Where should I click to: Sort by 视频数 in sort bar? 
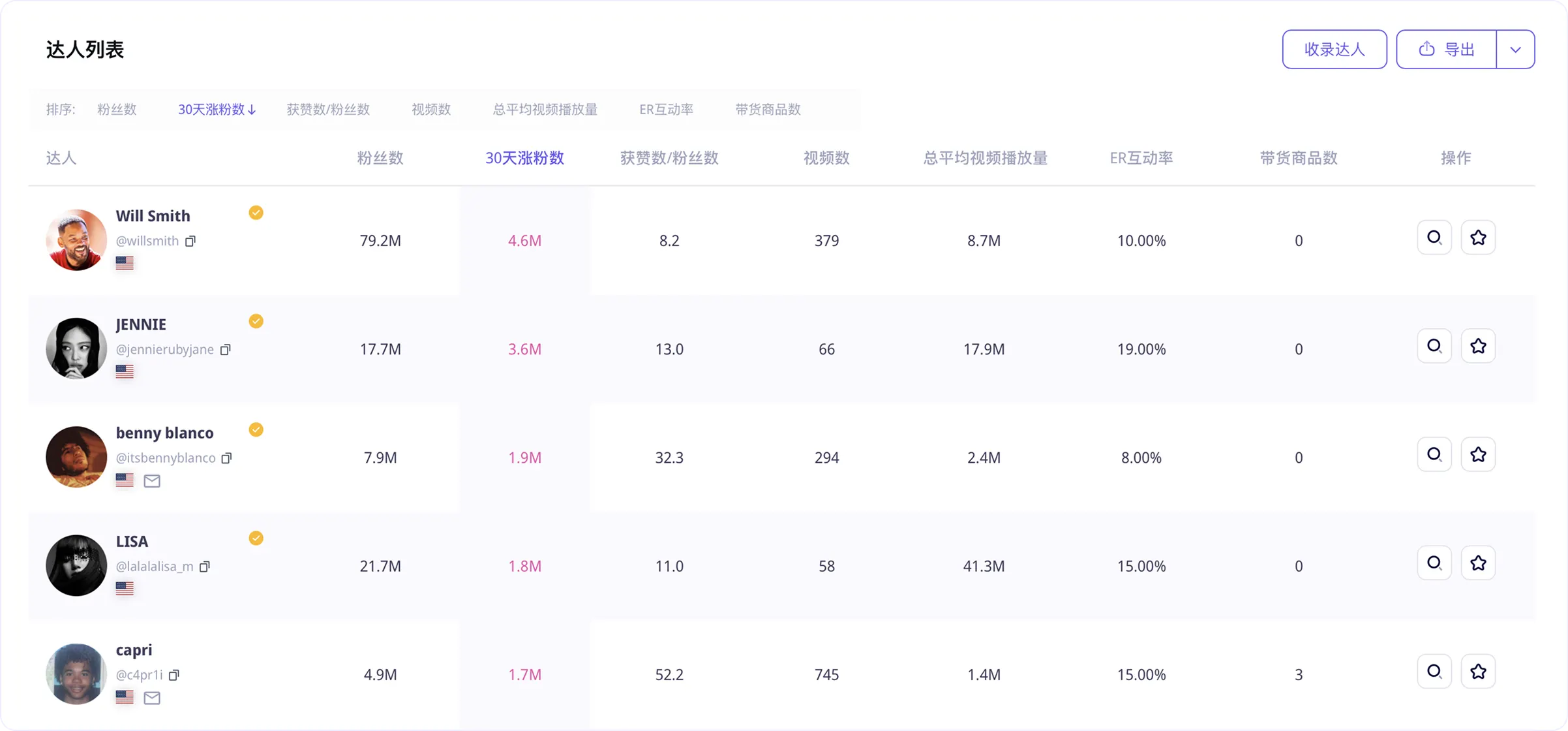[431, 110]
